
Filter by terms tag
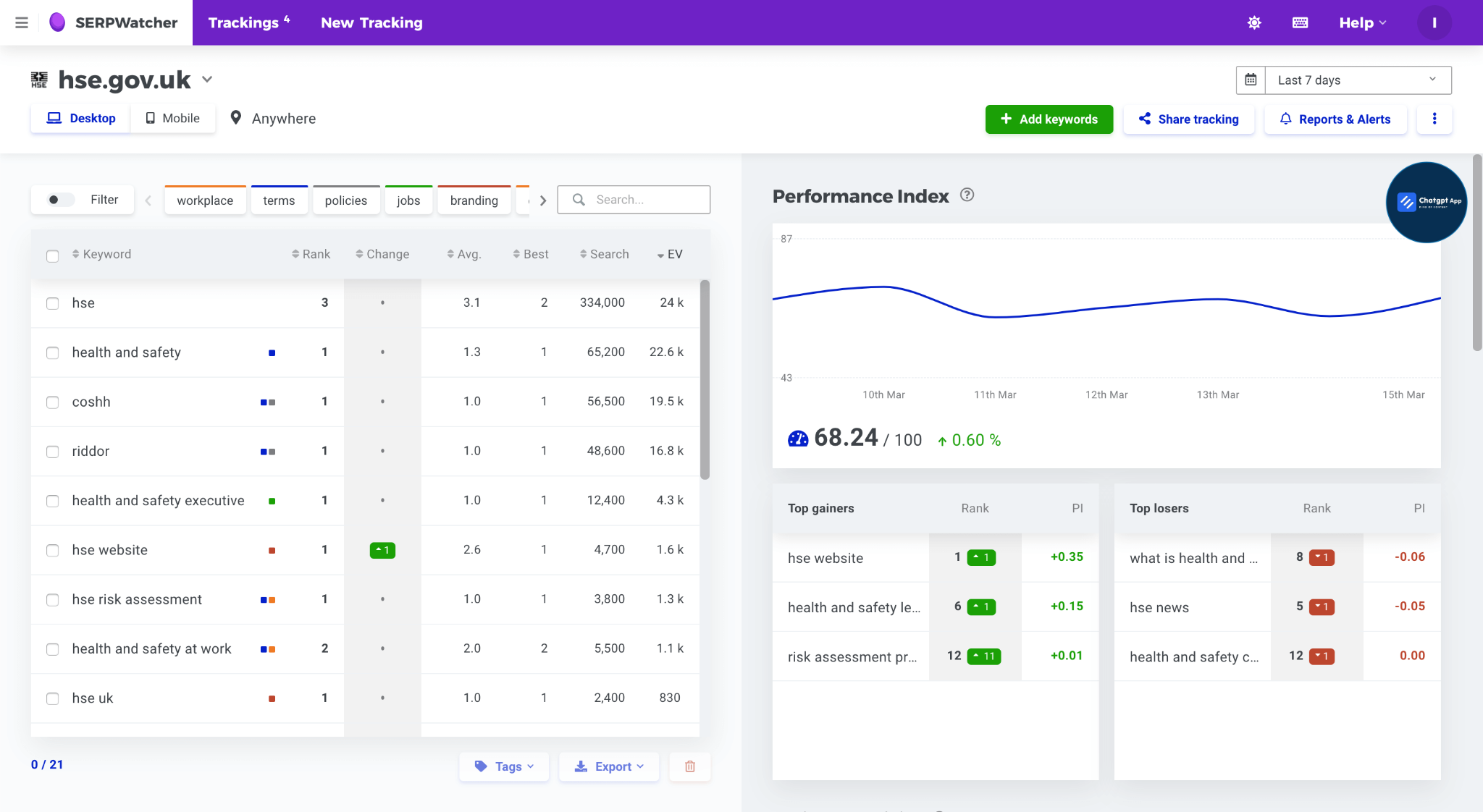279,200
